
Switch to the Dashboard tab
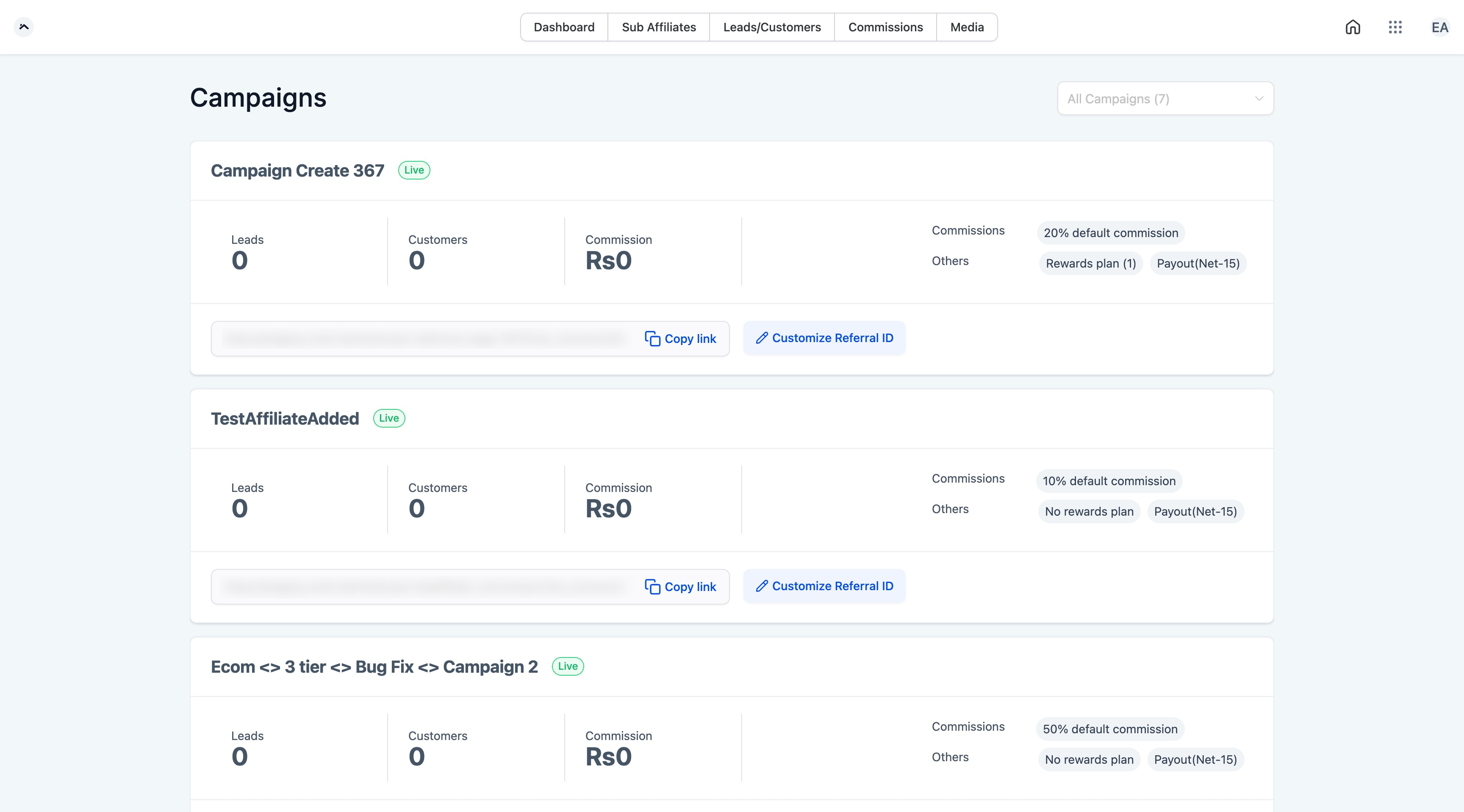[x=564, y=27]
